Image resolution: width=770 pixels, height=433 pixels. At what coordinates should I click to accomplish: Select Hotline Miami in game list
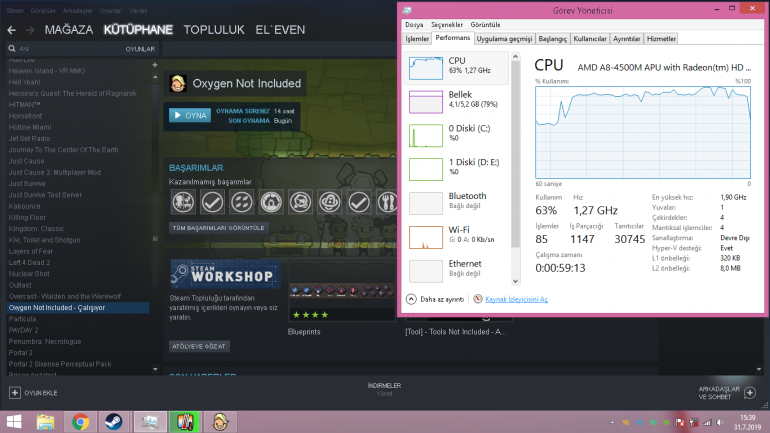pyautogui.click(x=30, y=127)
